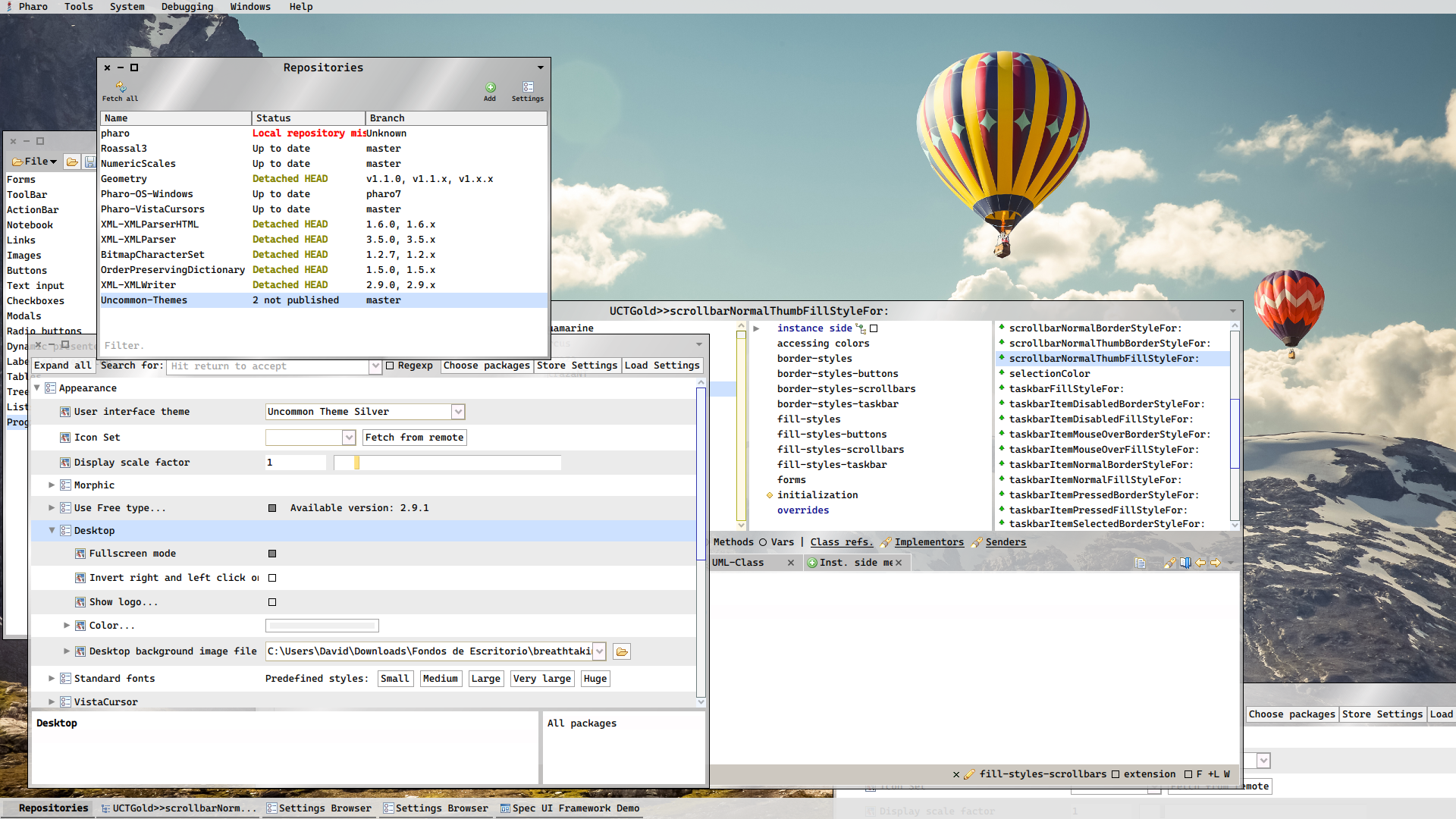Open the Debugging menu
Image resolution: width=1456 pixels, height=819 pixels.
(187, 7)
